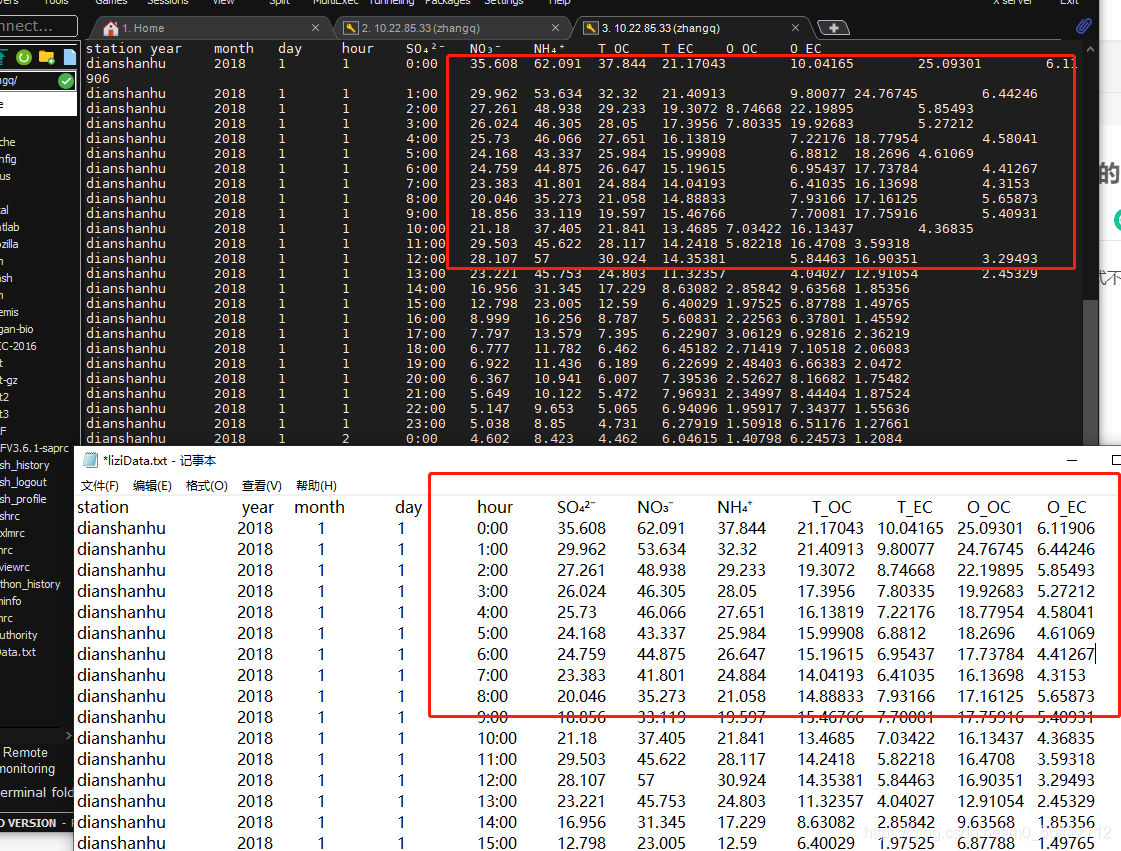1121x851 pixels.
Task: Focus the quick connect search box
Action: click(x=38, y=26)
